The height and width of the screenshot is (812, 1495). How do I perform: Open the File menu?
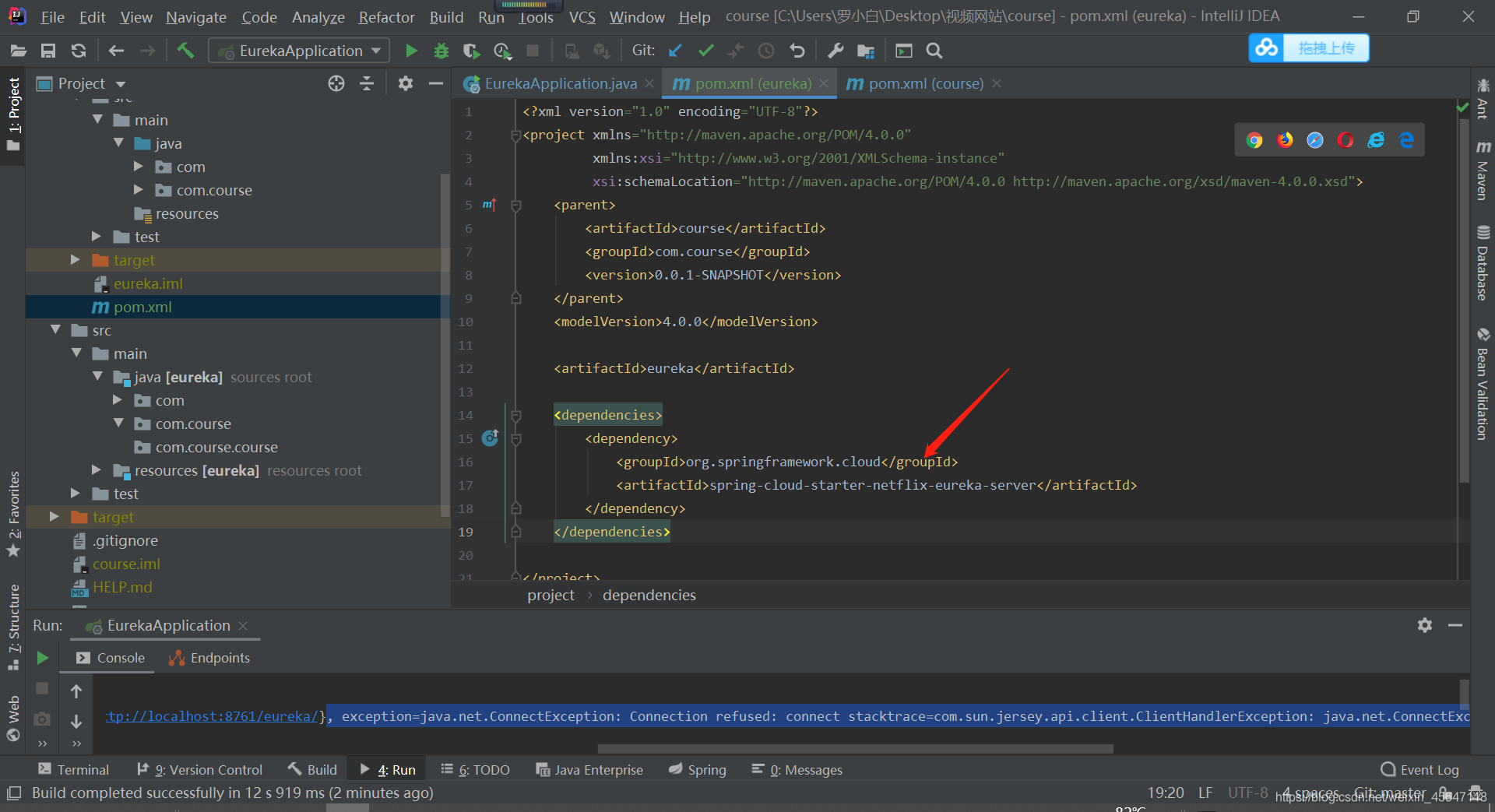click(x=52, y=16)
